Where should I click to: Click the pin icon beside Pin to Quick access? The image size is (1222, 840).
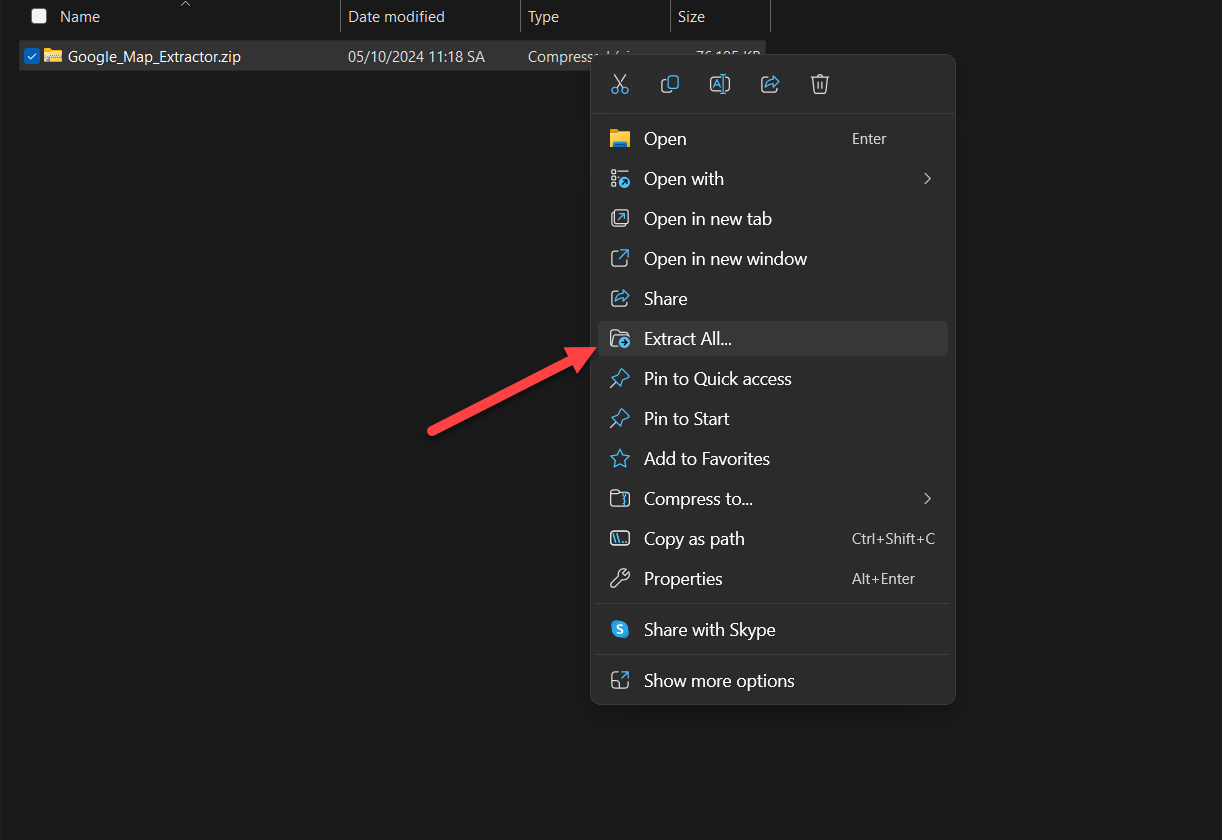tap(620, 378)
